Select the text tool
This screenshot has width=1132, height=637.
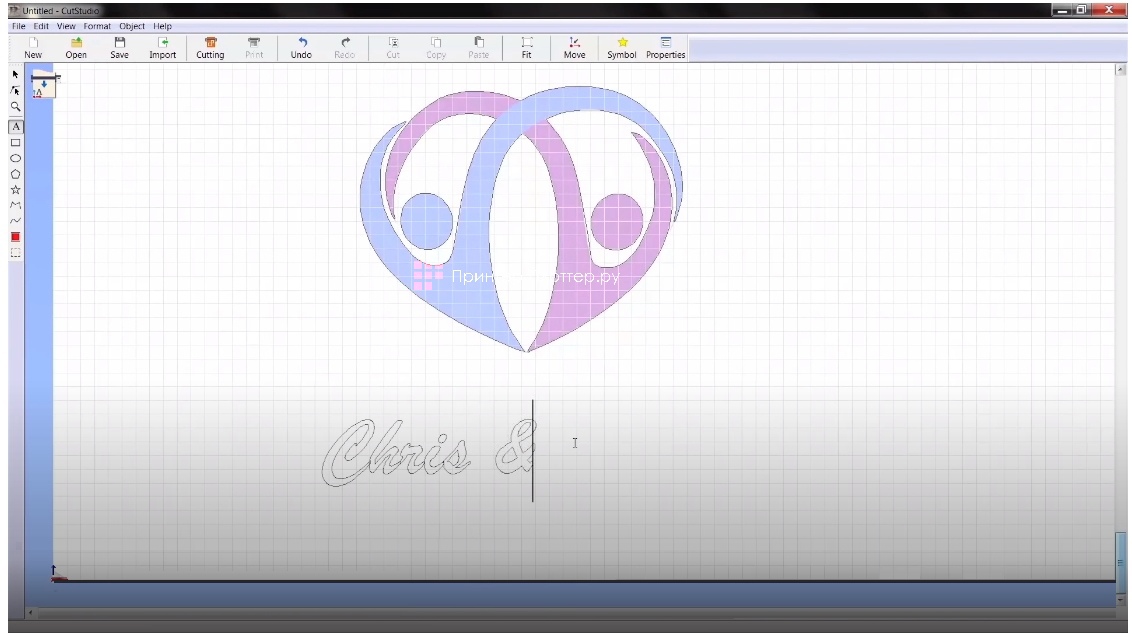pyautogui.click(x=16, y=127)
